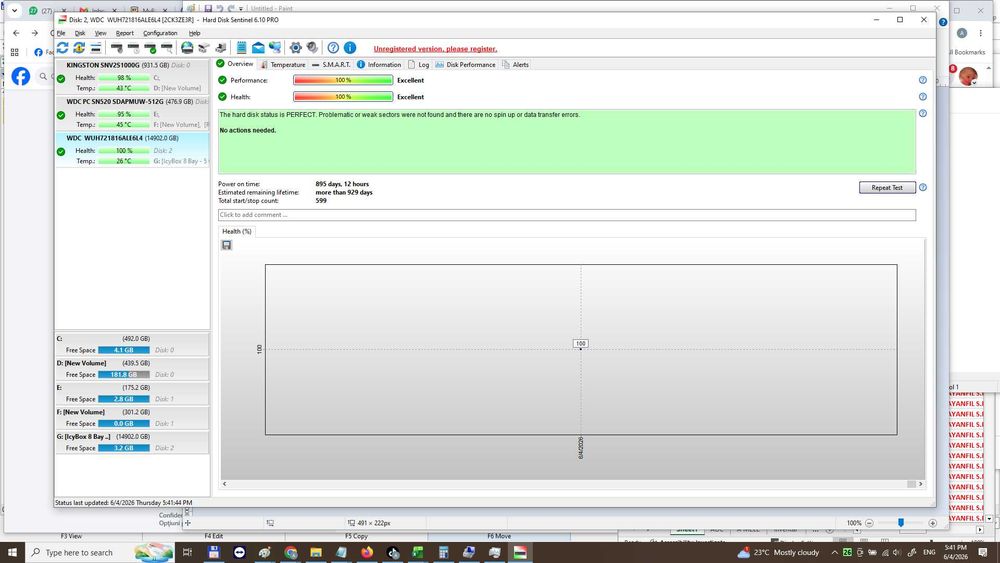
Task: Click the Paint window zoom out minus button
Action: pyautogui.click(x=869, y=523)
